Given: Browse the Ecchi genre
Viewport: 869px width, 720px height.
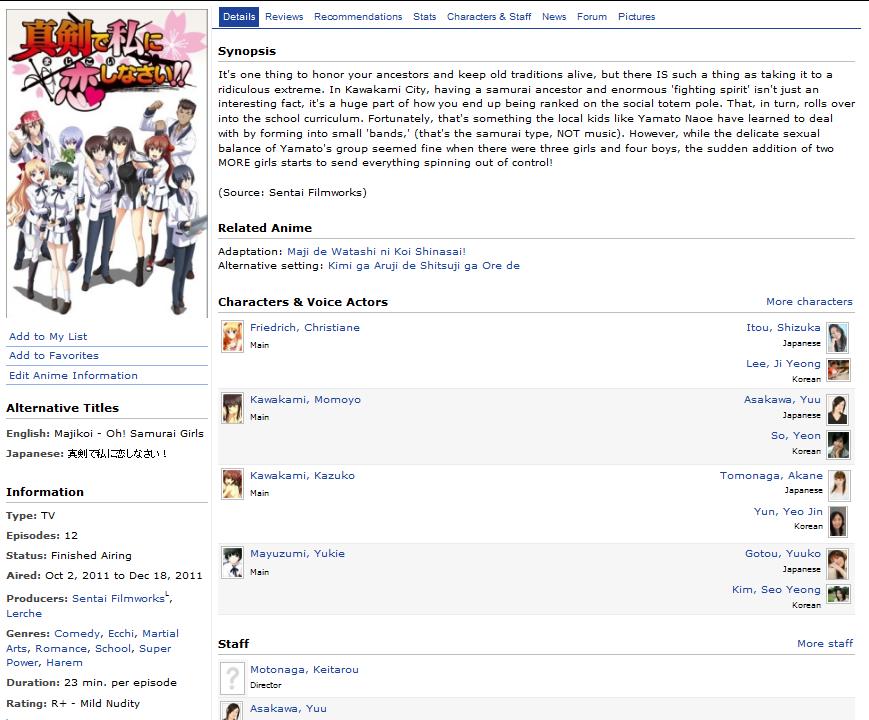Looking at the screenshot, I should pos(121,634).
